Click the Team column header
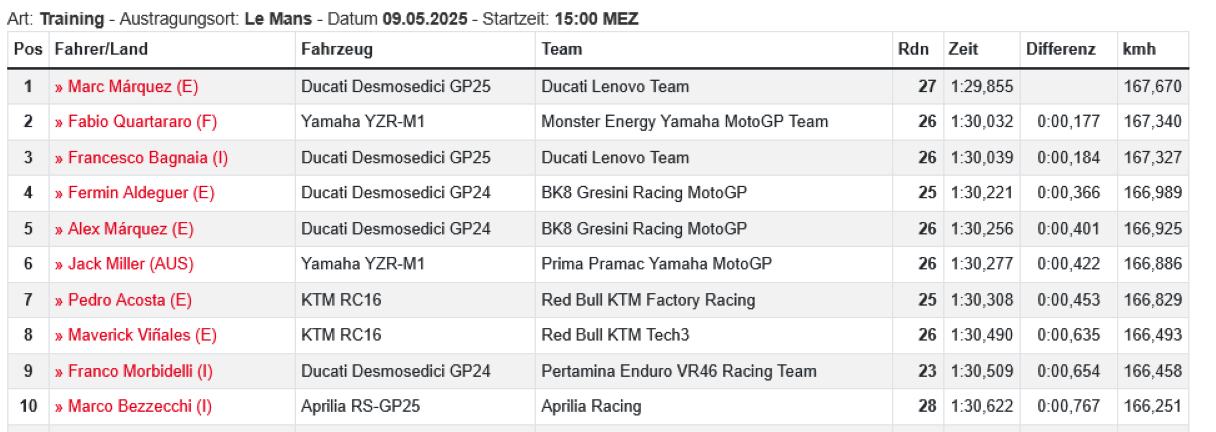1216x432 pixels. 562,49
